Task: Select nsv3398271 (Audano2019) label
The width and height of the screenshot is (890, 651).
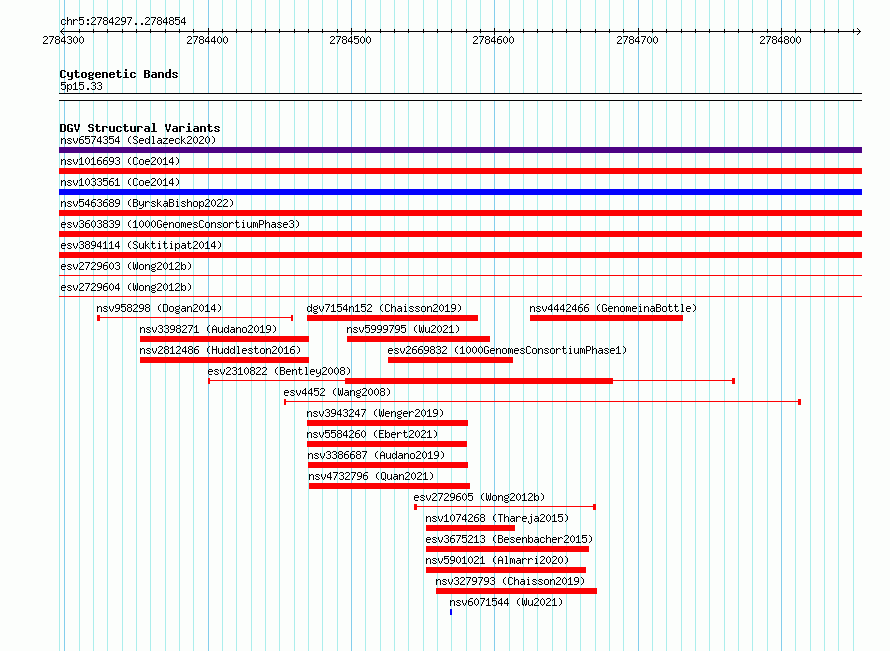Action: pos(208,329)
